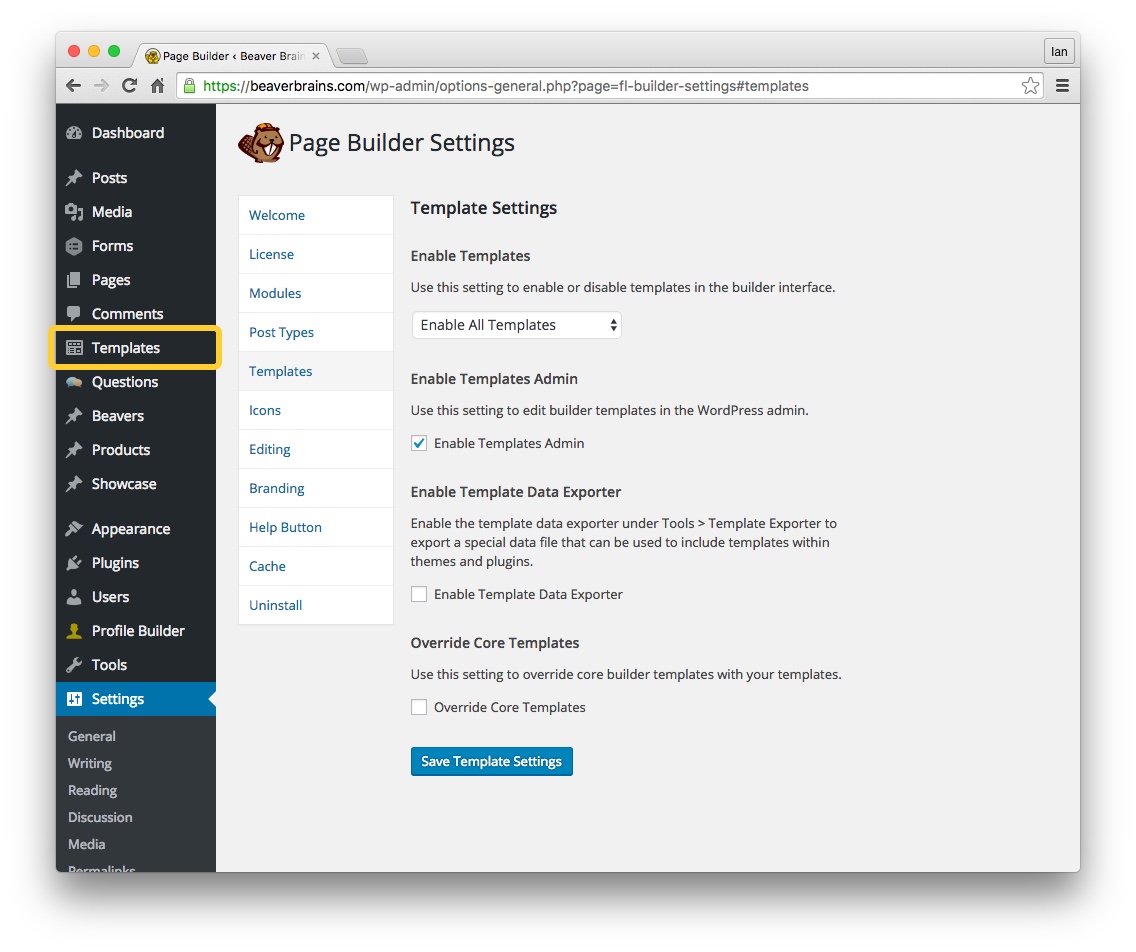Open the Uninstall settings tab
The height and width of the screenshot is (952, 1136).
click(x=316, y=605)
